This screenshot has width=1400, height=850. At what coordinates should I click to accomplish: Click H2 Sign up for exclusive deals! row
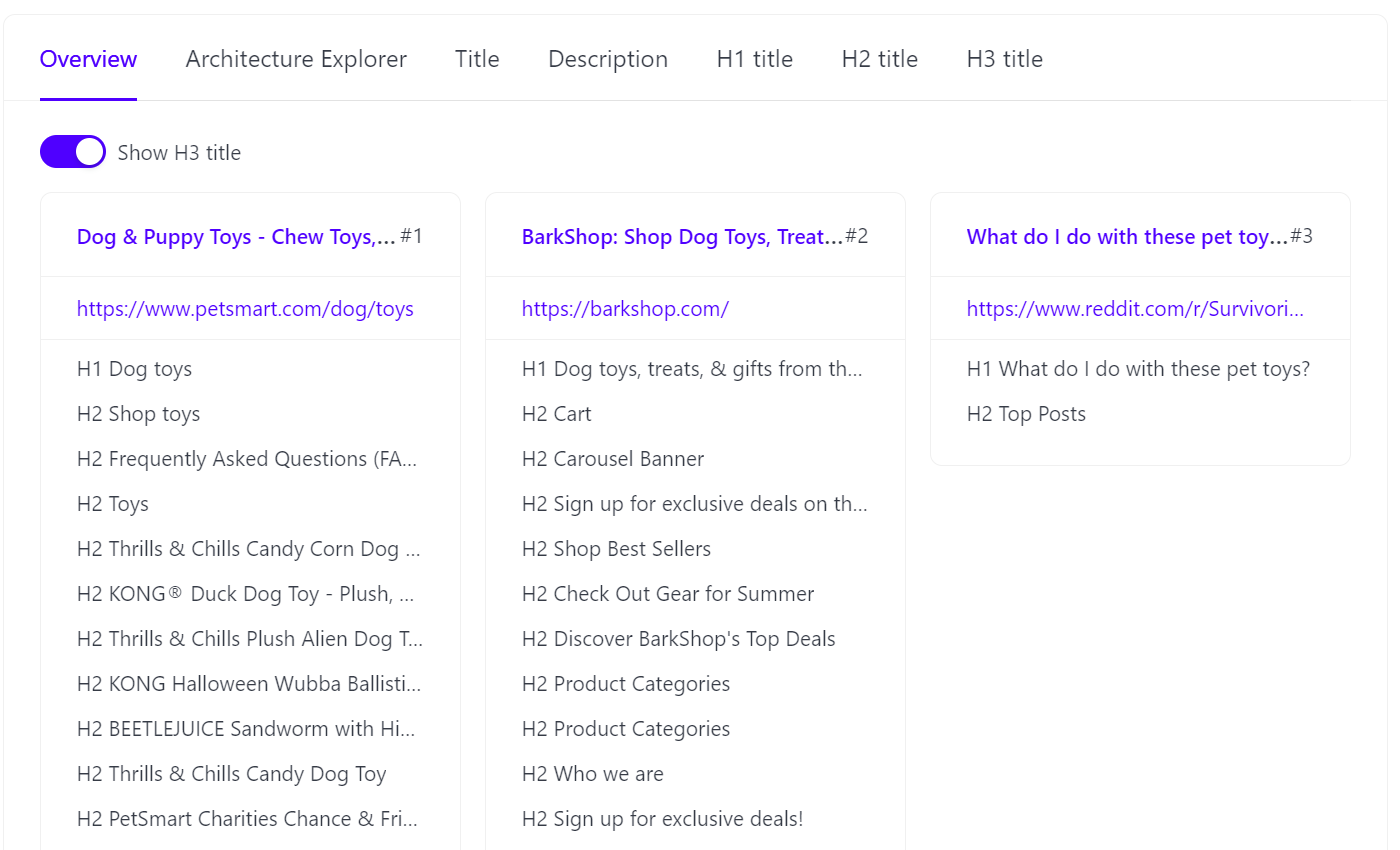(663, 819)
